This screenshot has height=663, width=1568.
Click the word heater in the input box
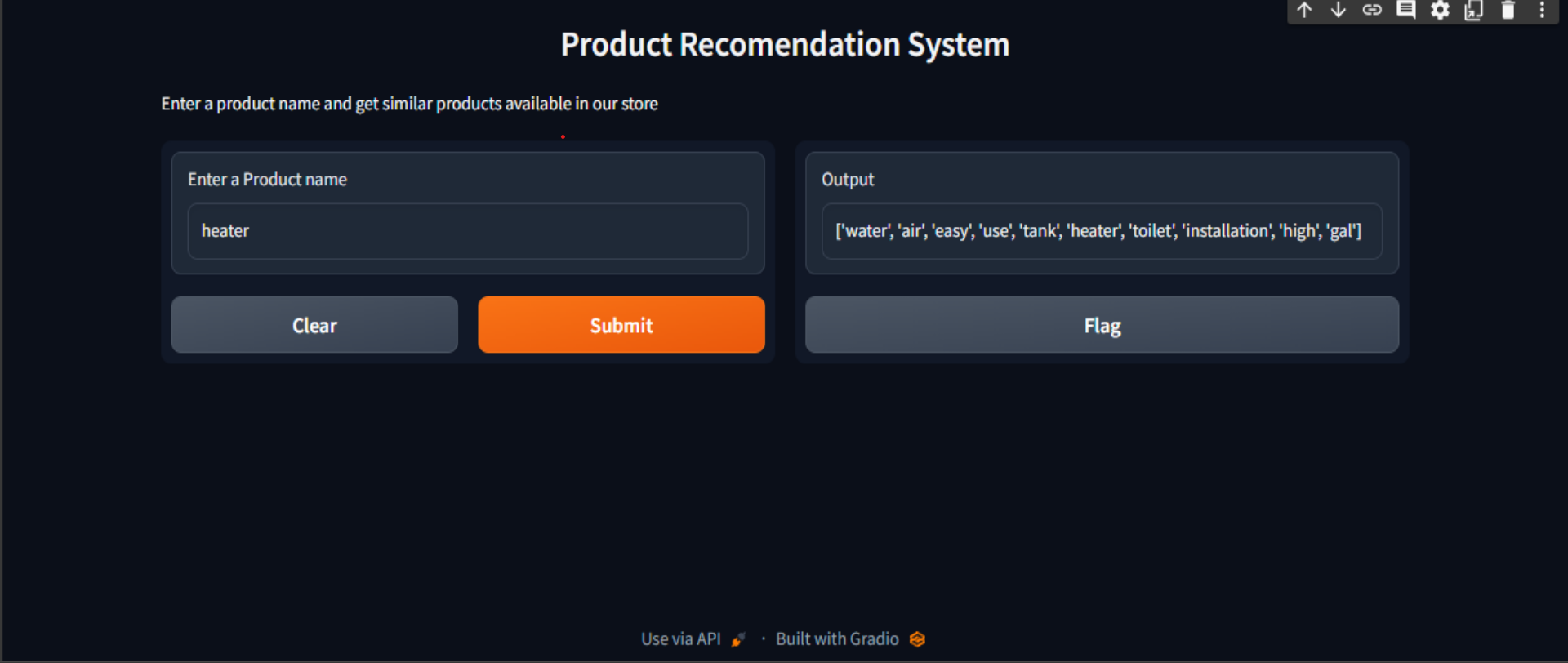(225, 231)
